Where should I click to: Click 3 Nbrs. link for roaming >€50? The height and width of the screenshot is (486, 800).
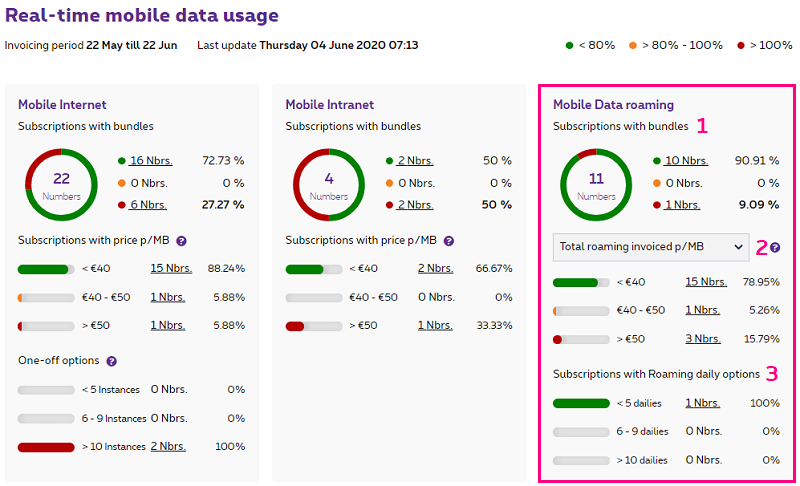click(x=702, y=339)
